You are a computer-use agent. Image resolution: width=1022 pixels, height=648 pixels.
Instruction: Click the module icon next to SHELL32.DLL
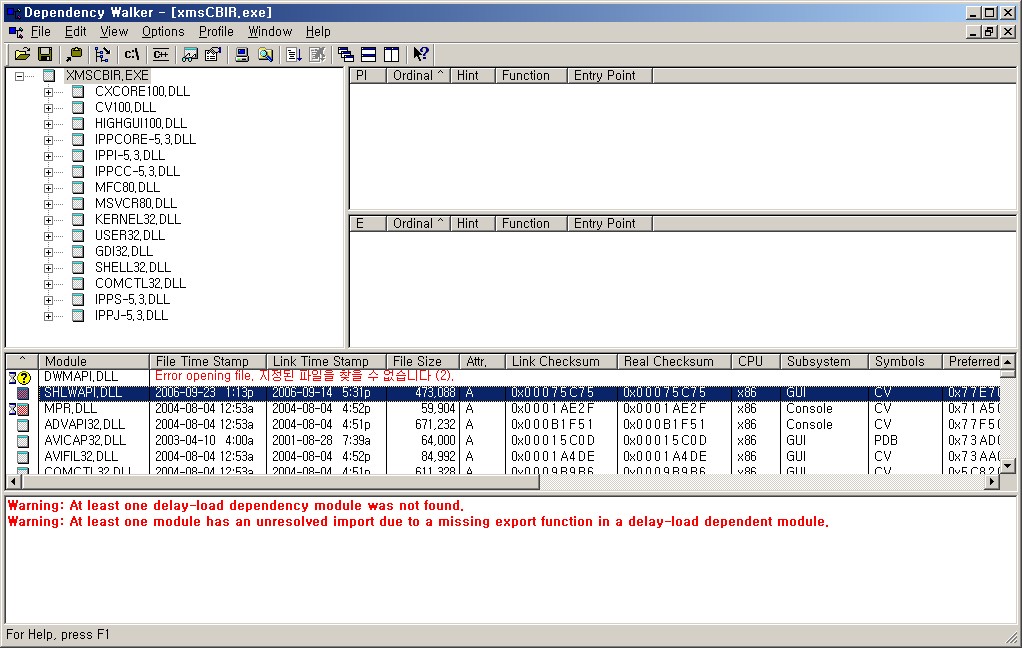(x=78, y=268)
